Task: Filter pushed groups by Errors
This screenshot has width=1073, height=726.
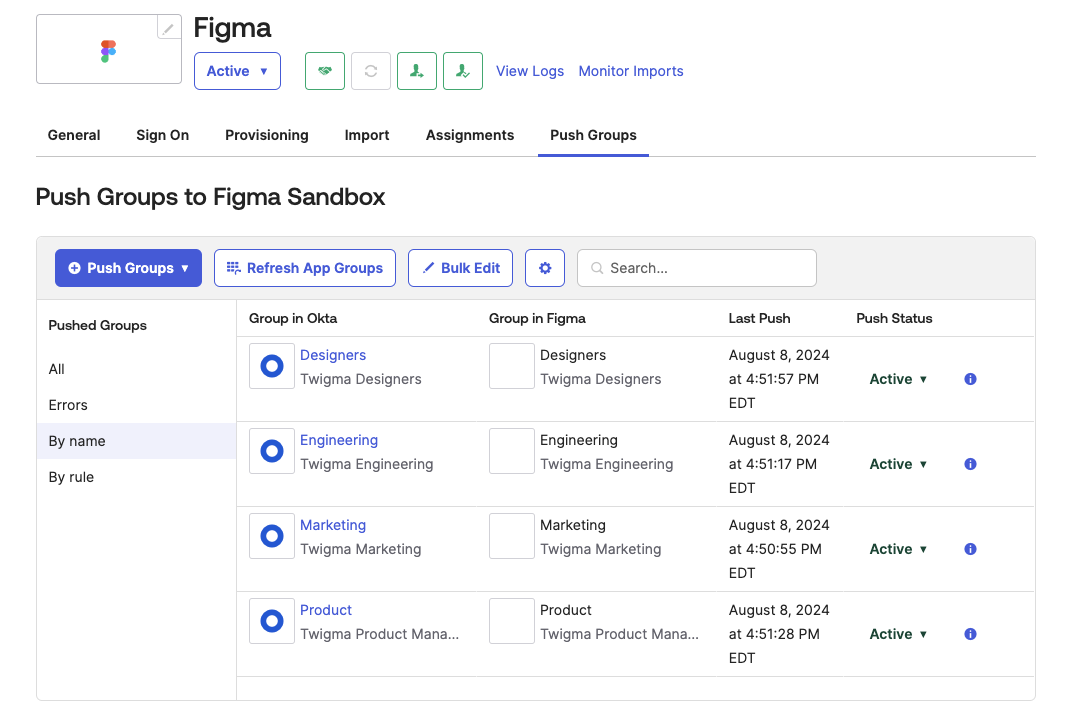Action: click(136, 405)
